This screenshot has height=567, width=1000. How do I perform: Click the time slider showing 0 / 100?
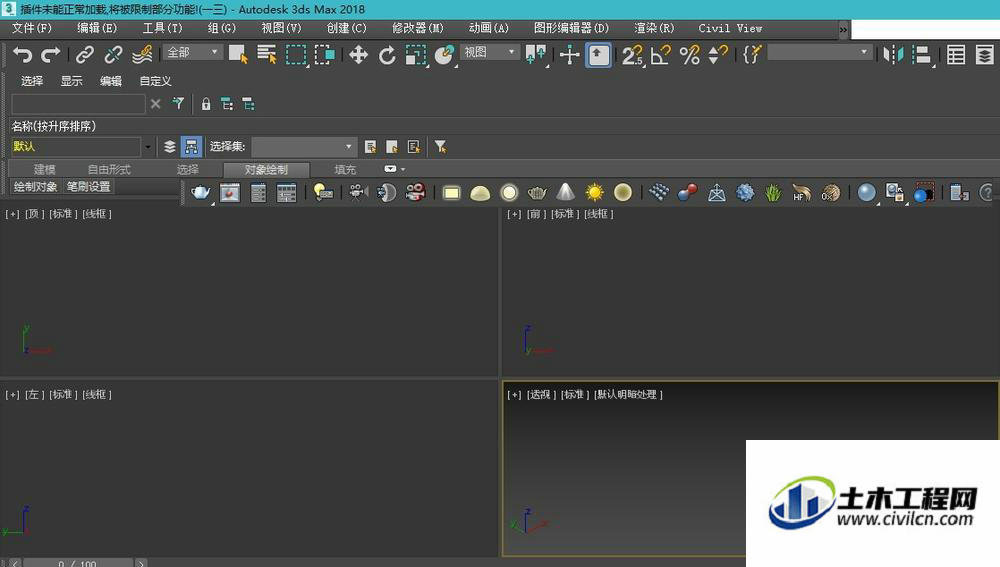(x=78, y=563)
